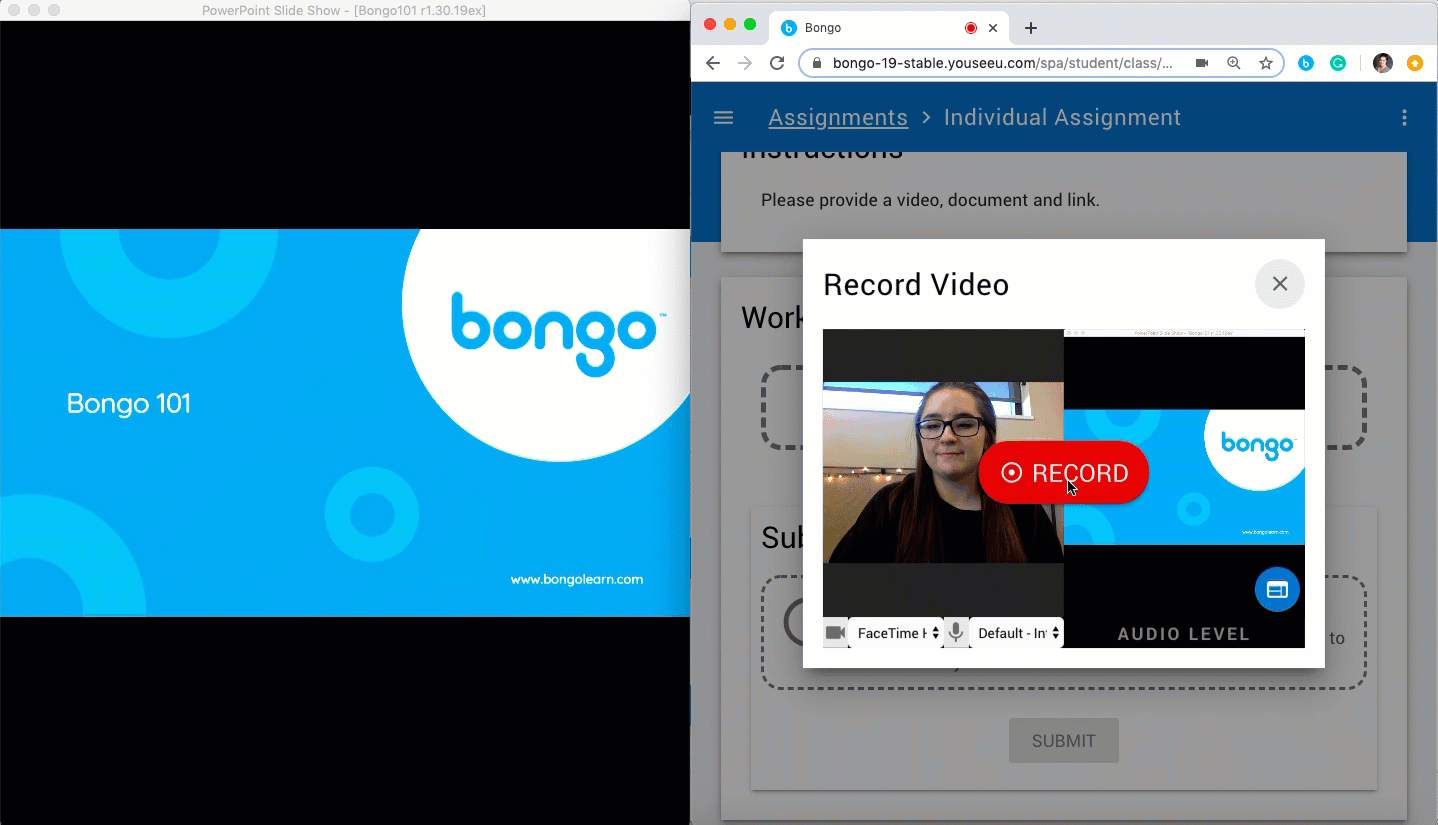Open the three-dot more options menu

point(1404,118)
